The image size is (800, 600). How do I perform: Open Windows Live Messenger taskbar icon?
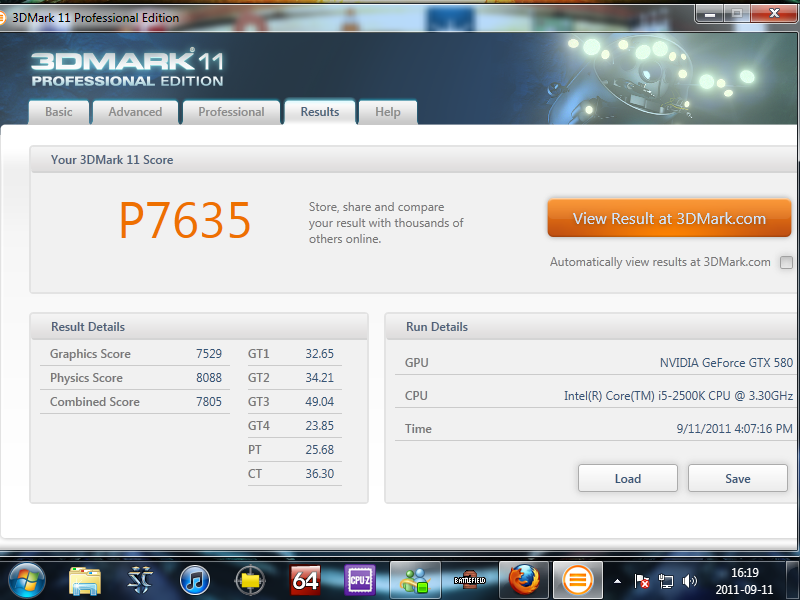click(x=415, y=580)
